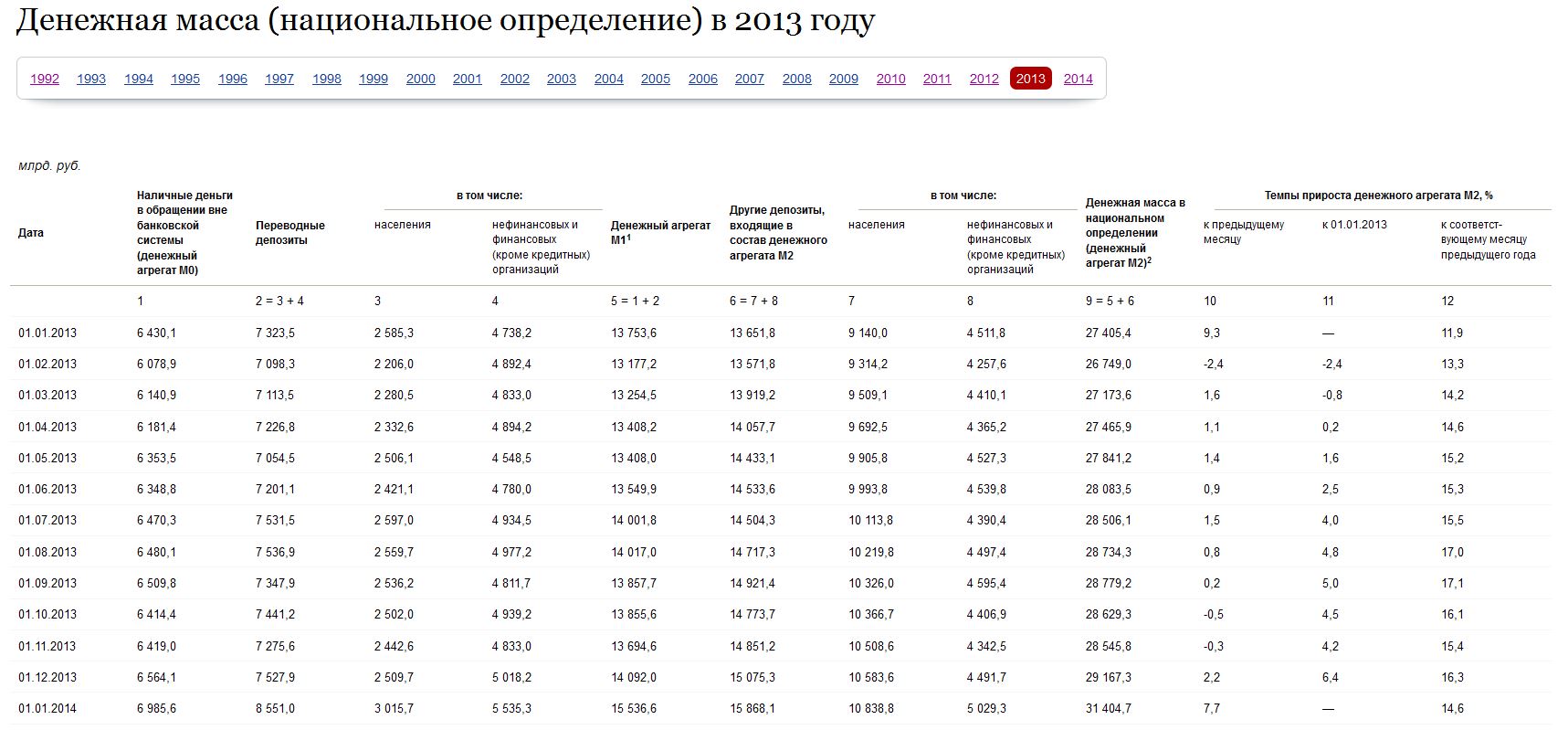Select the highlighted 2013 year tab
This screenshot has width=1568, height=730.
click(x=1031, y=79)
